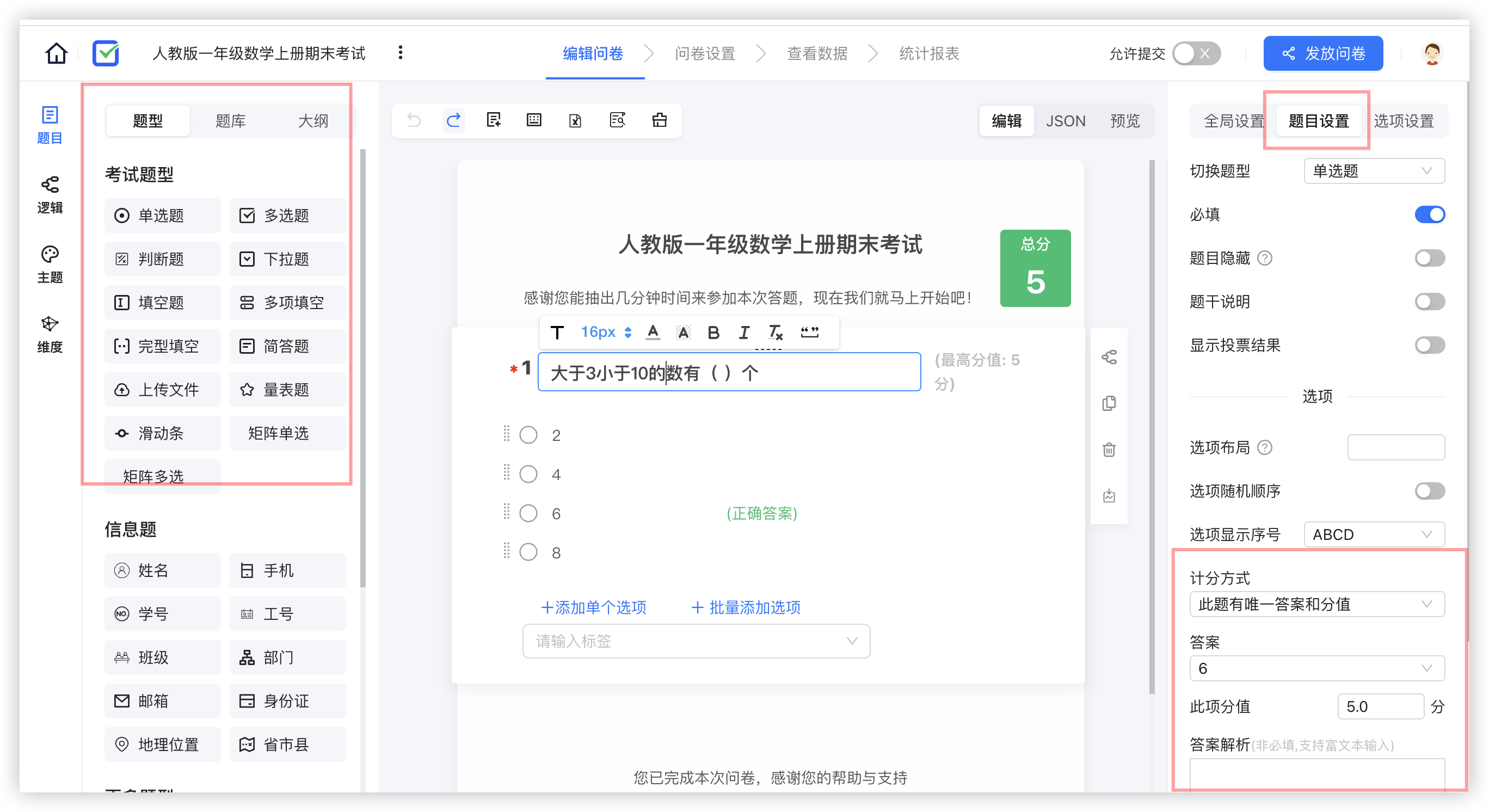This screenshot has height=812, width=1489.
Task: Click the undo arrow icon
Action: (413, 121)
